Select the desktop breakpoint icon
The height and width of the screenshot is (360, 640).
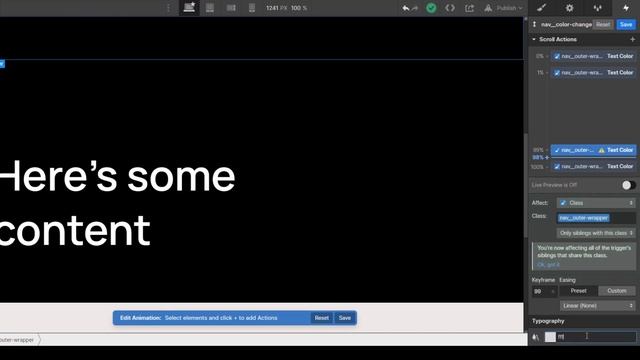[x=189, y=8]
